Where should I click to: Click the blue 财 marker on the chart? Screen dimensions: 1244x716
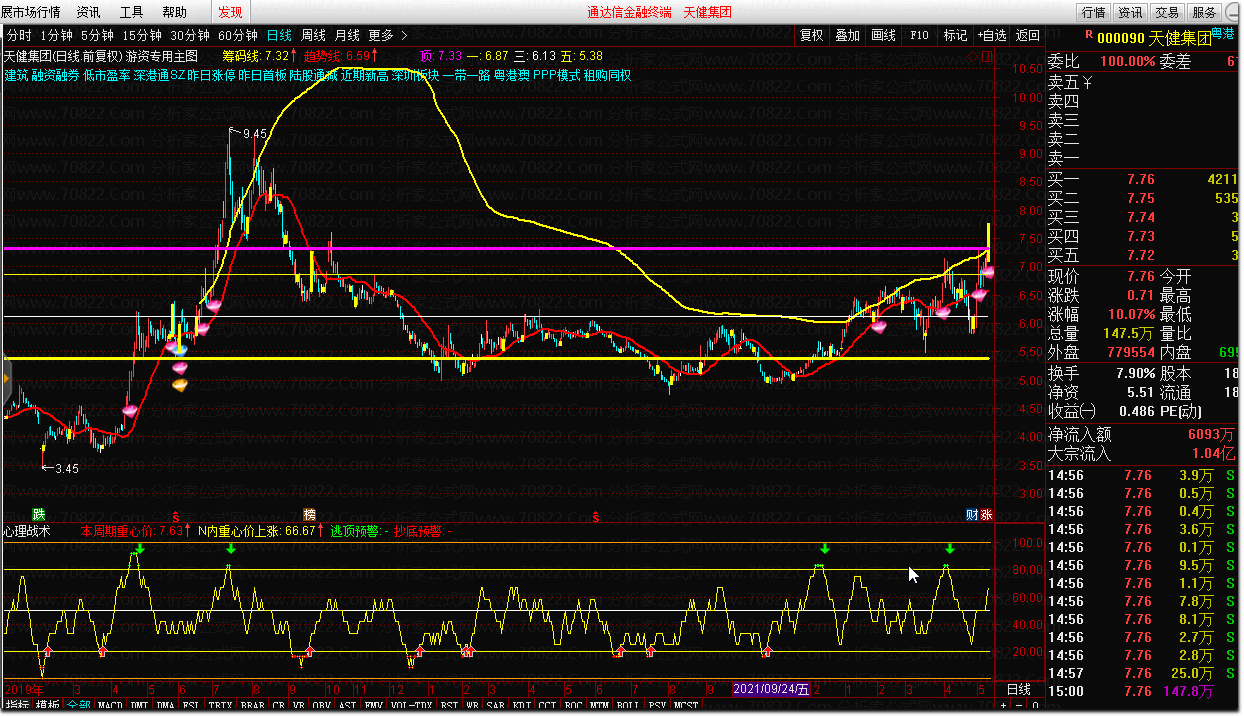[x=972, y=514]
